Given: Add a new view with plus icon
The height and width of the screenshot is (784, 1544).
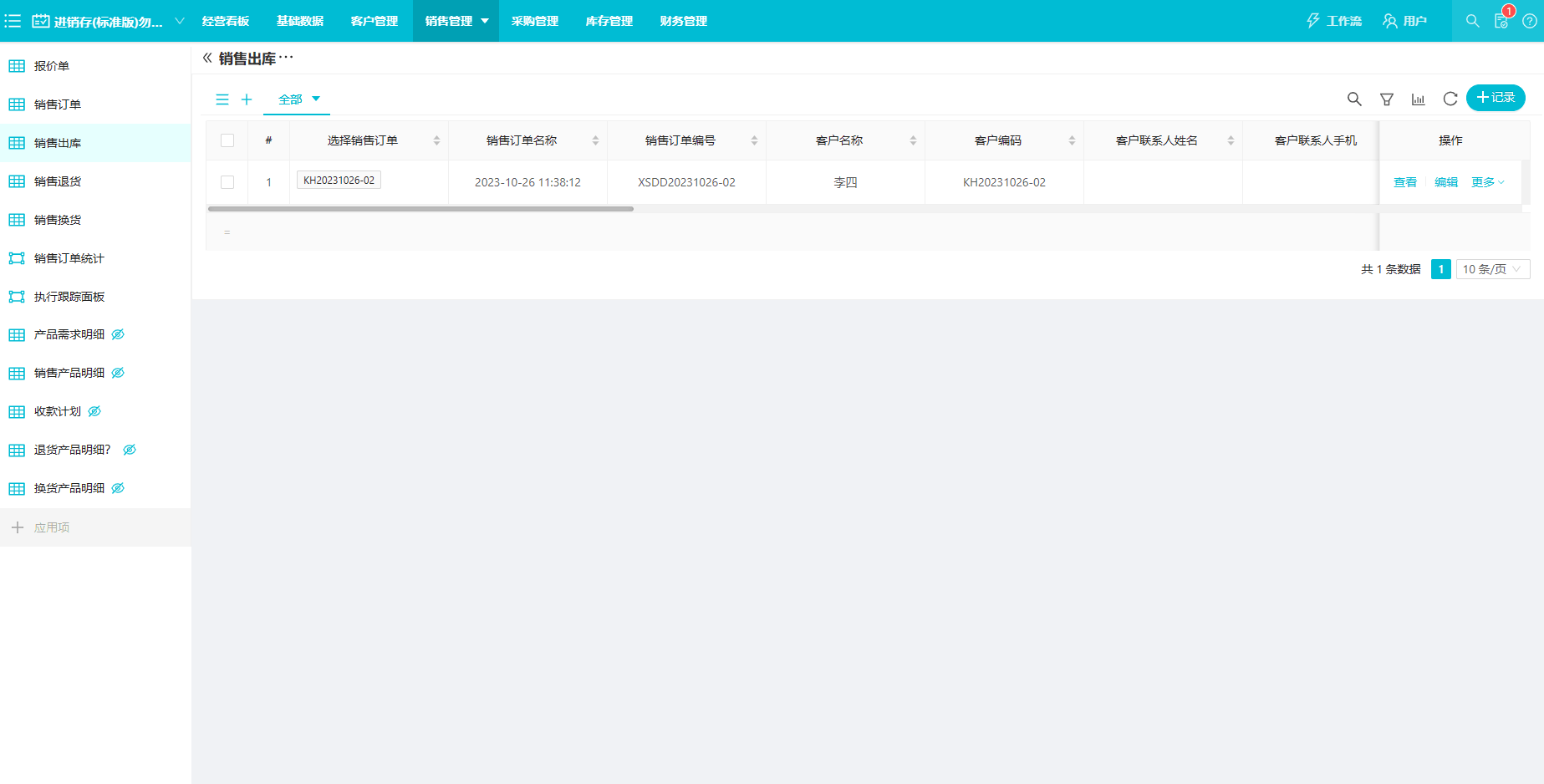Looking at the screenshot, I should 247,99.
